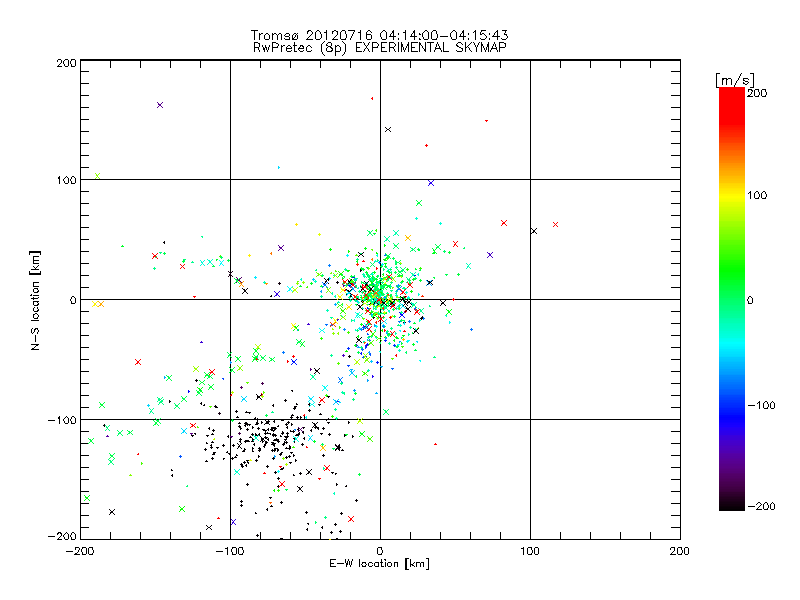Click the black bottom of the velocity colorbar
The height and width of the screenshot is (600, 800).
pyautogui.click(x=732, y=503)
